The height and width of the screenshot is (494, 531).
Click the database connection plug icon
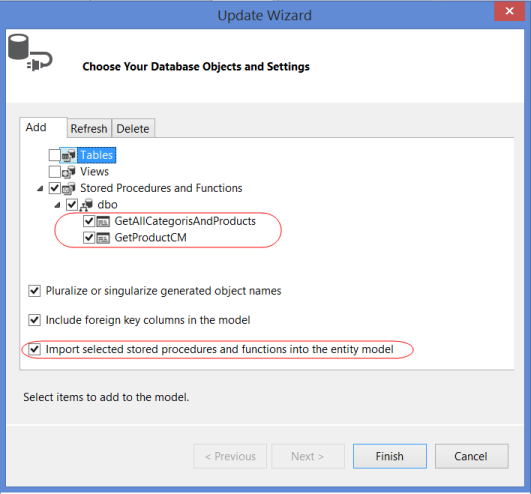point(30,52)
